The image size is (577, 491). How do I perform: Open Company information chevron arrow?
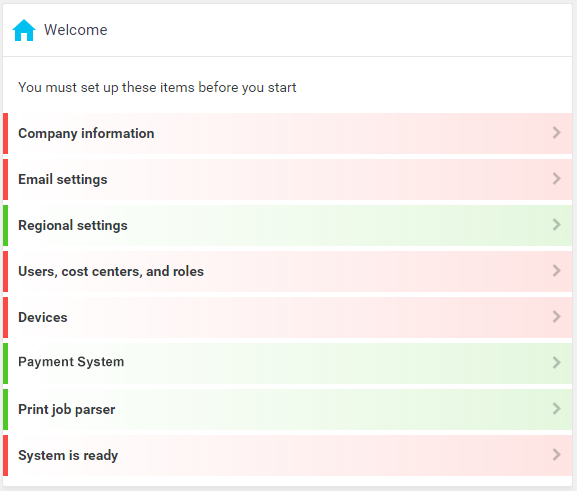coord(557,133)
